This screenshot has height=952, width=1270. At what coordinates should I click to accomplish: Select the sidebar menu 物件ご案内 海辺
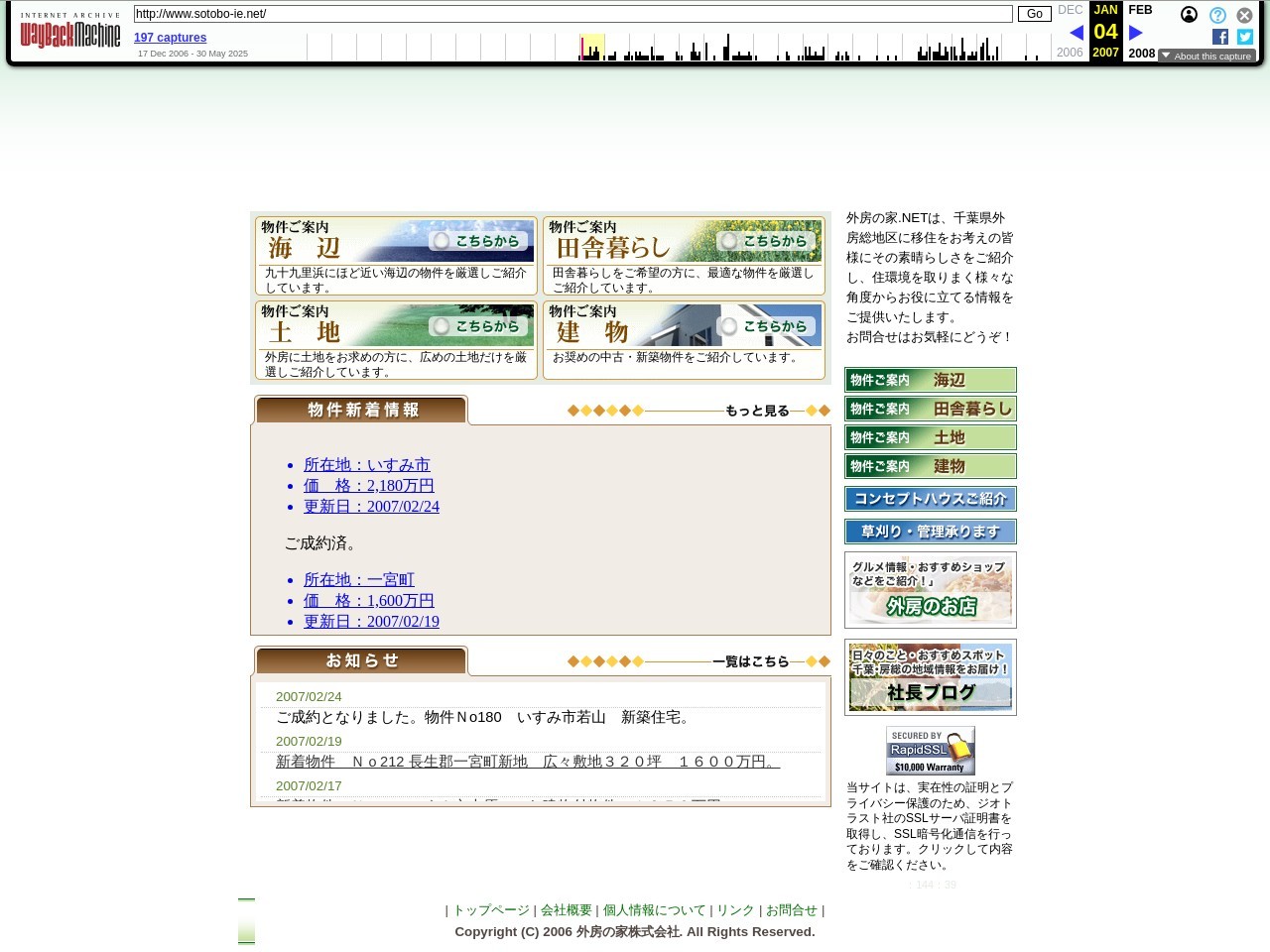931,380
